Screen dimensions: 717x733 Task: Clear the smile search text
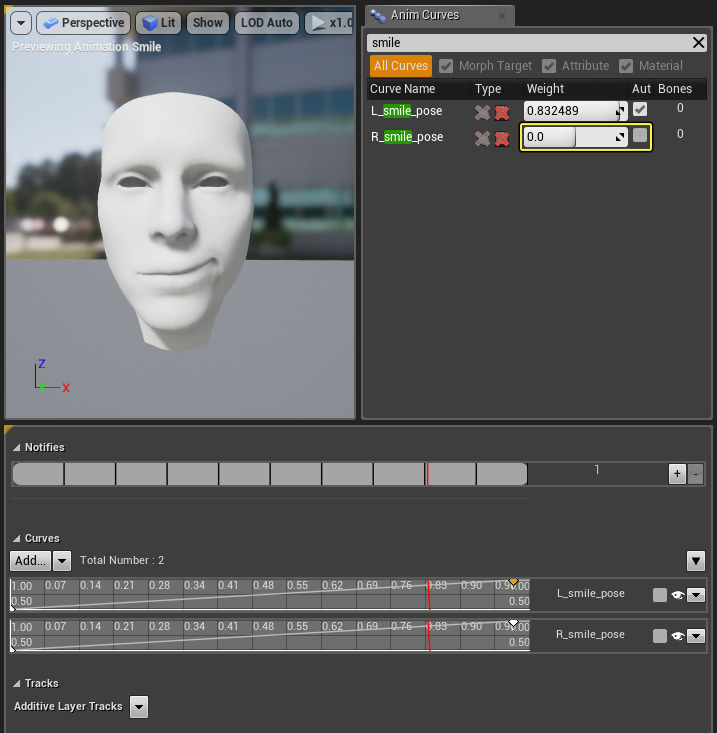[x=699, y=43]
